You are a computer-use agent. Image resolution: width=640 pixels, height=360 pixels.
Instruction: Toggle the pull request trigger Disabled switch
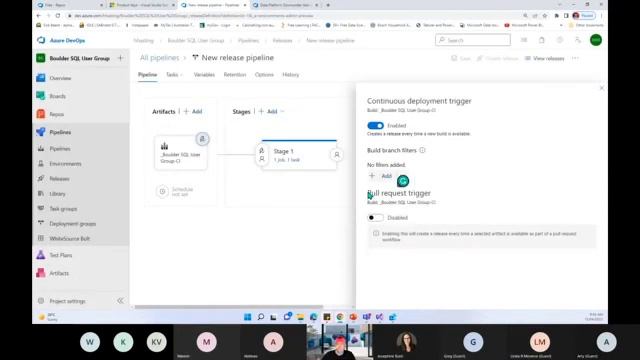(376, 218)
